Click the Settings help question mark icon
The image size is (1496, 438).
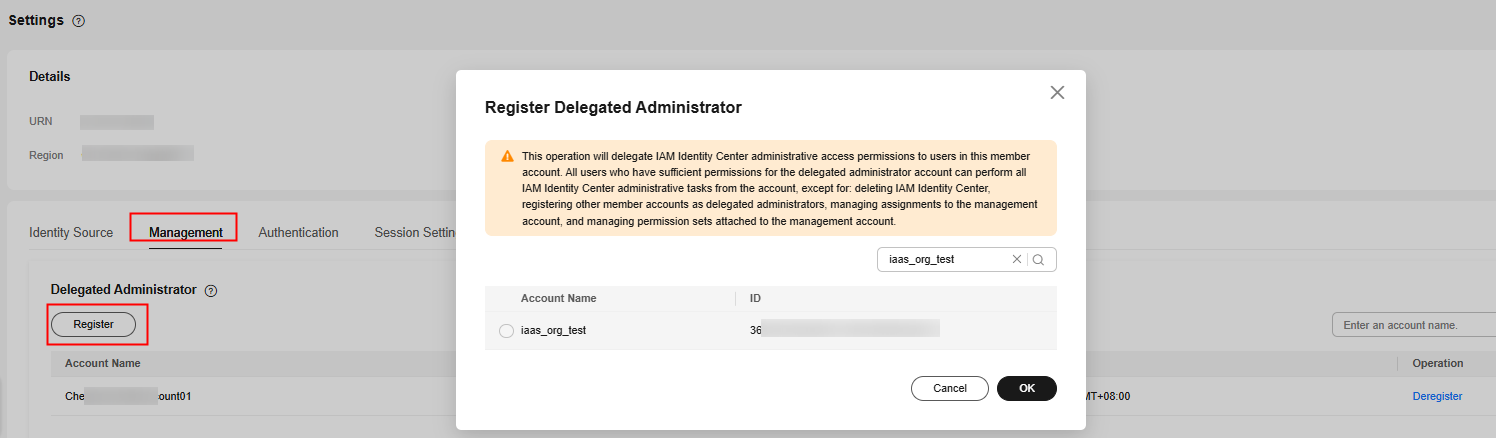(79, 21)
